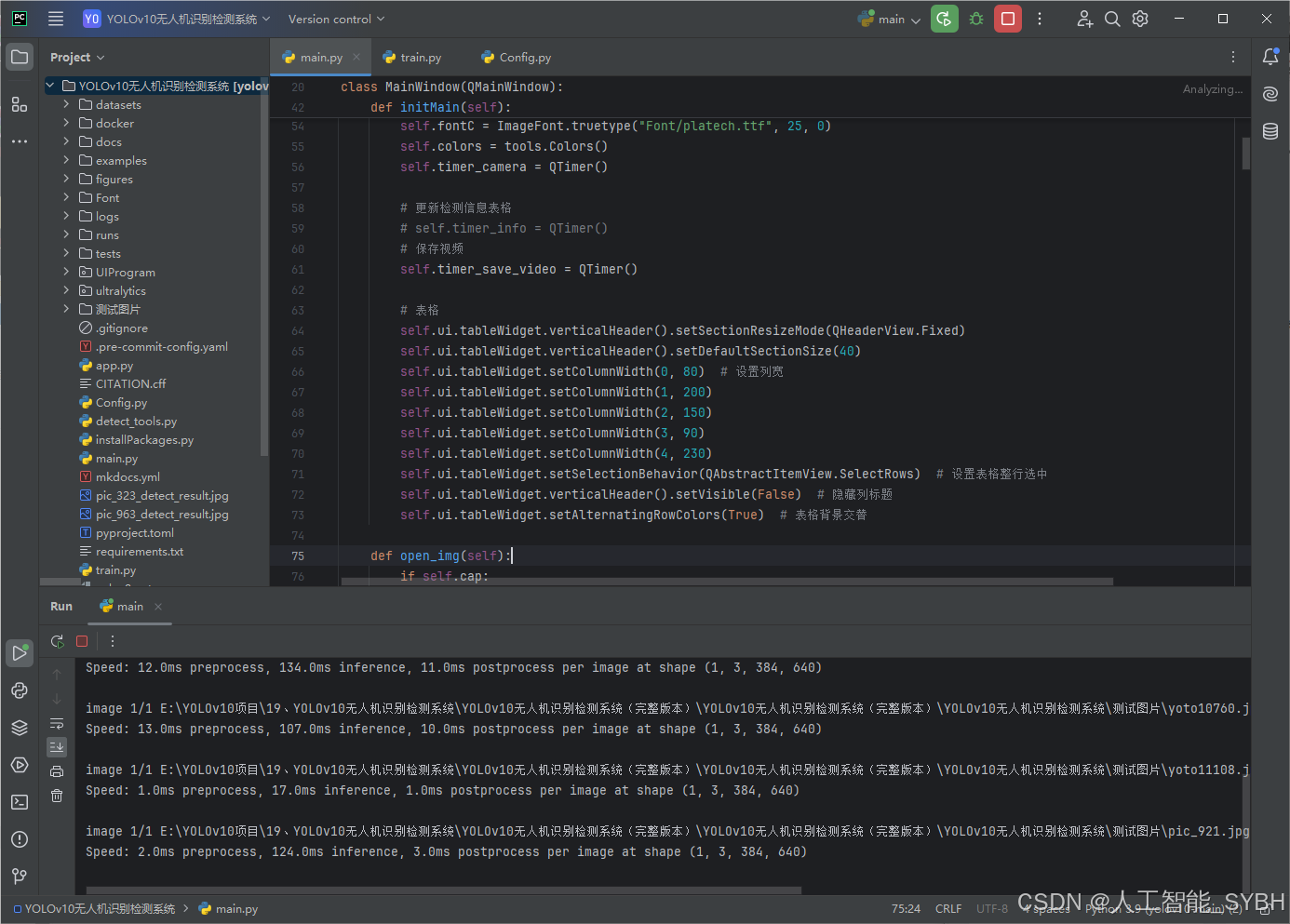Screen dimensions: 1290x924
Task: Stop process in the Run panel toolbar
Action: (82, 641)
